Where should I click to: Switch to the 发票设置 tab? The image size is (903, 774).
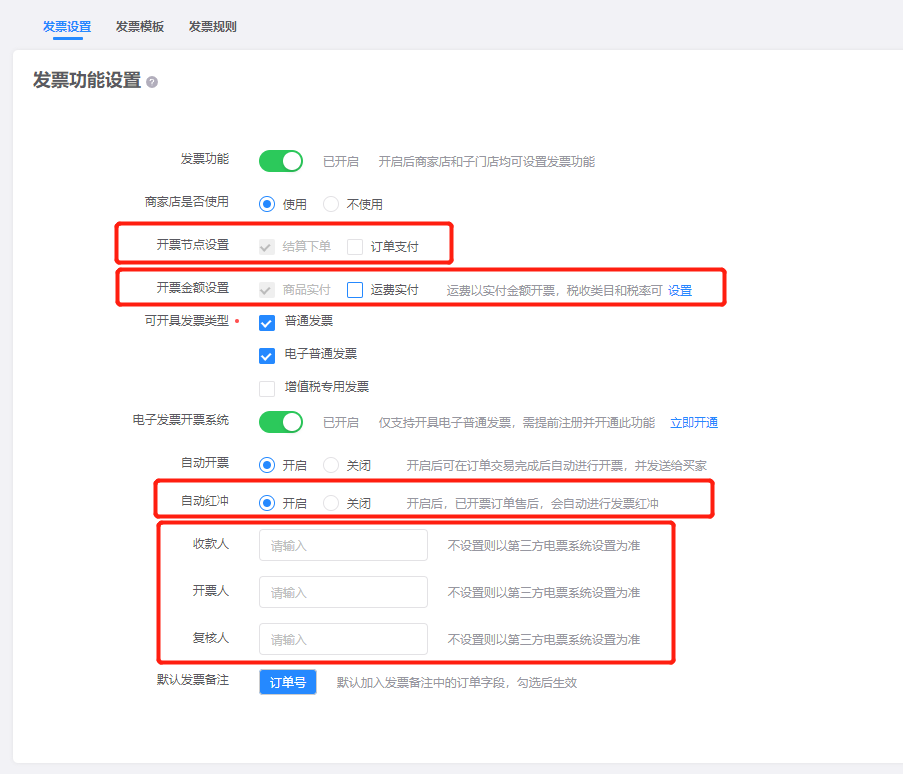67,26
